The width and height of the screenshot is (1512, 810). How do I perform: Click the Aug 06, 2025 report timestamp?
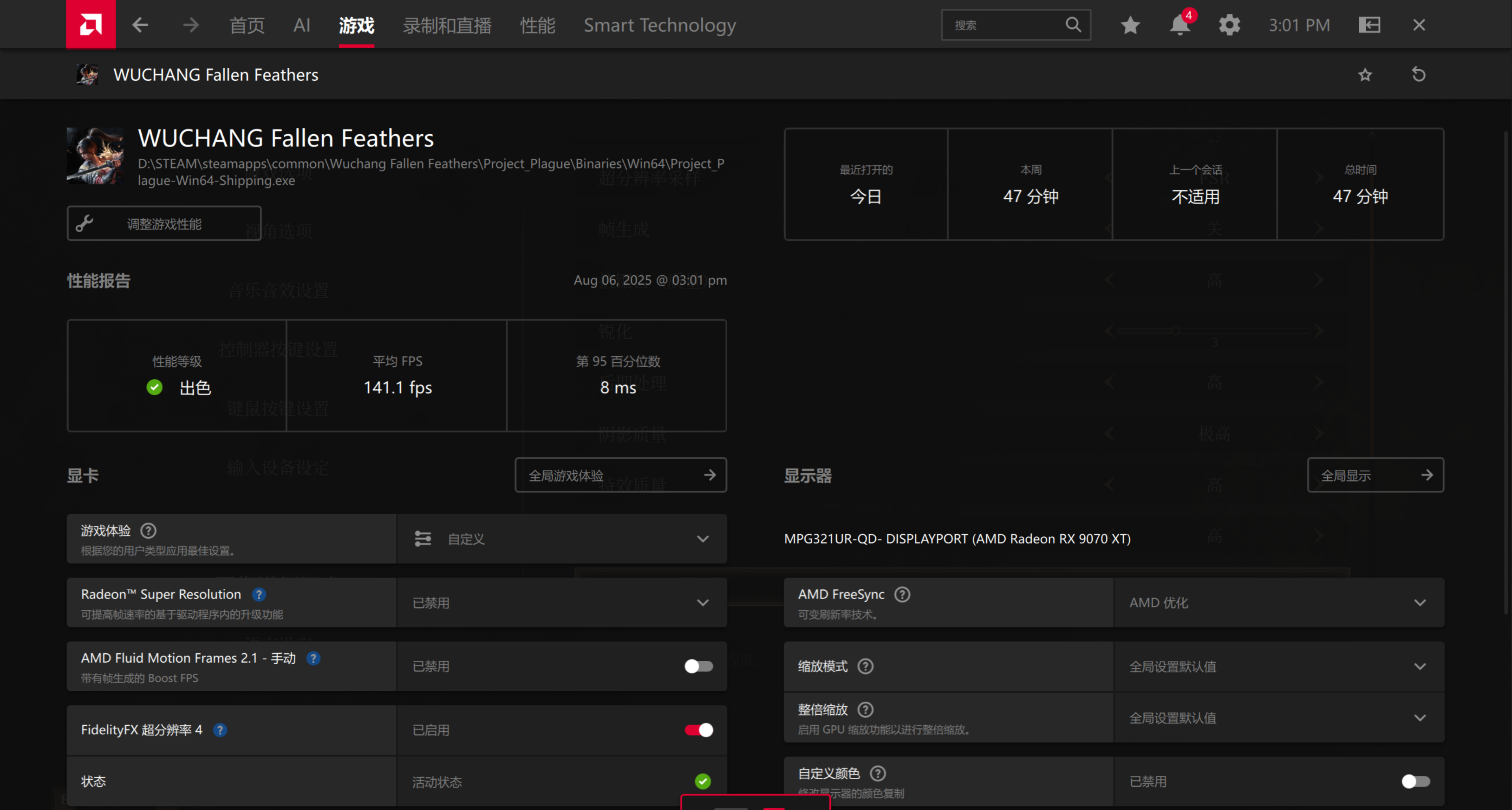coord(650,280)
